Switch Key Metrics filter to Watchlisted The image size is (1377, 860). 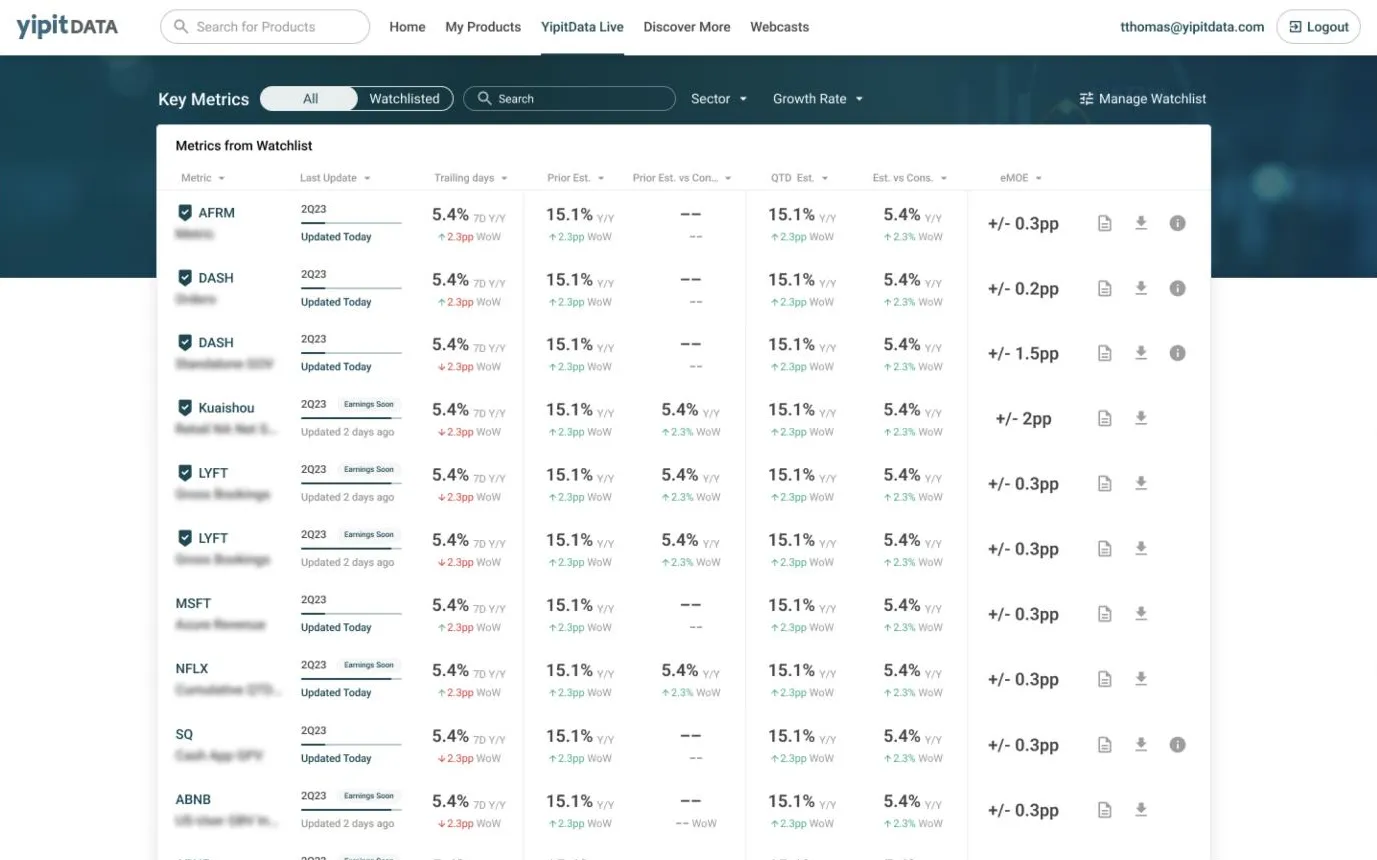404,98
